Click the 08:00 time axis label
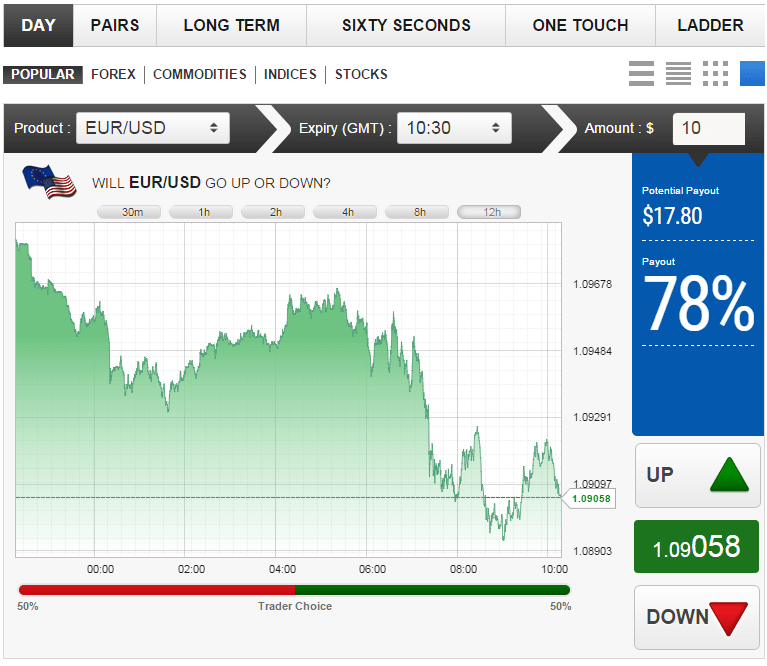The image size is (767, 666). pyautogui.click(x=463, y=569)
